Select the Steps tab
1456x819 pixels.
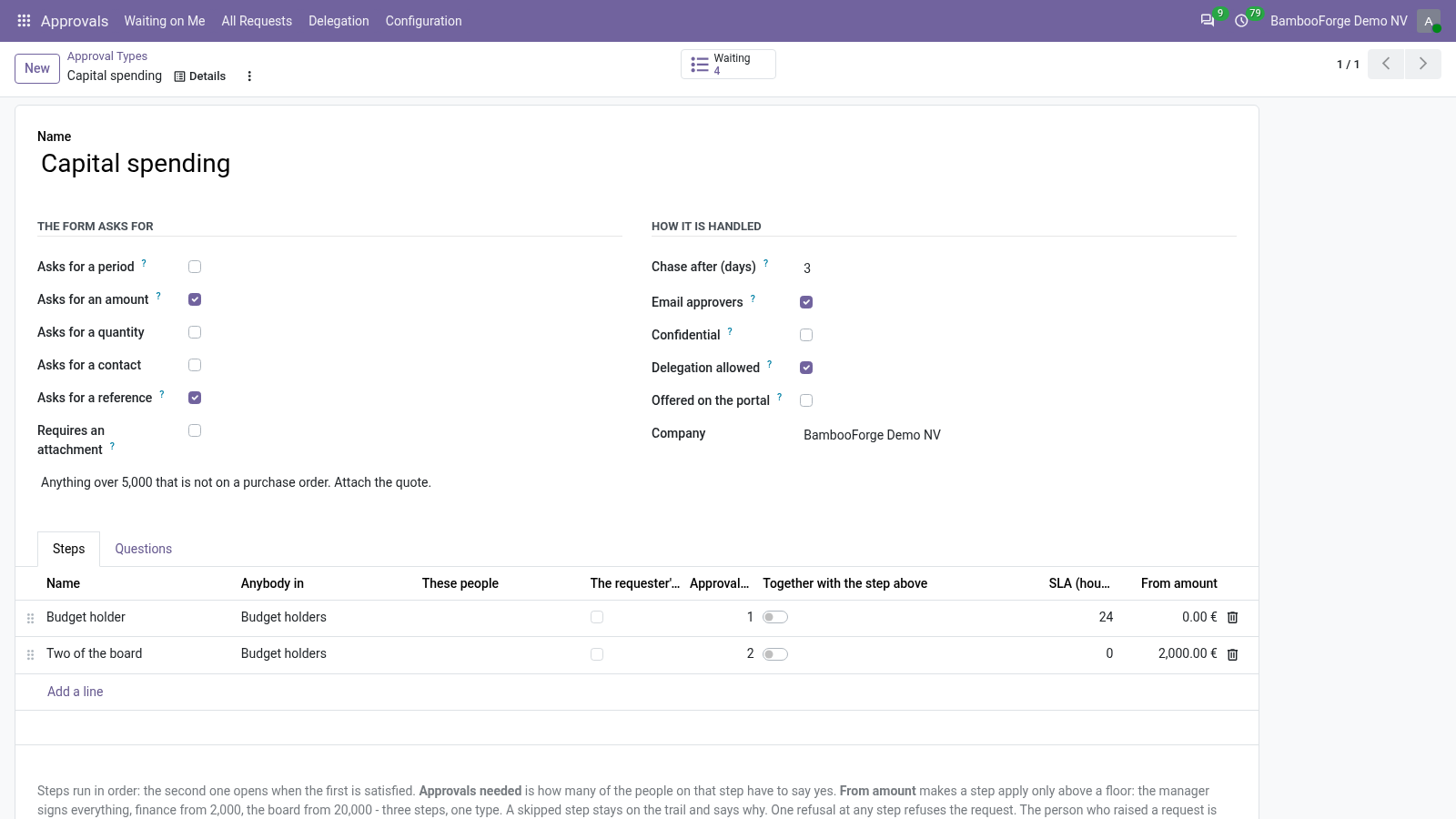pos(68,549)
